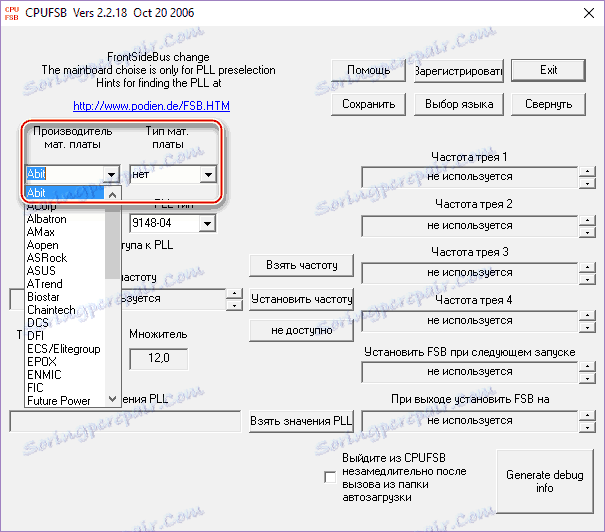Click the Установить частоту button
Viewport: 605px width, 532px height.
301,299
